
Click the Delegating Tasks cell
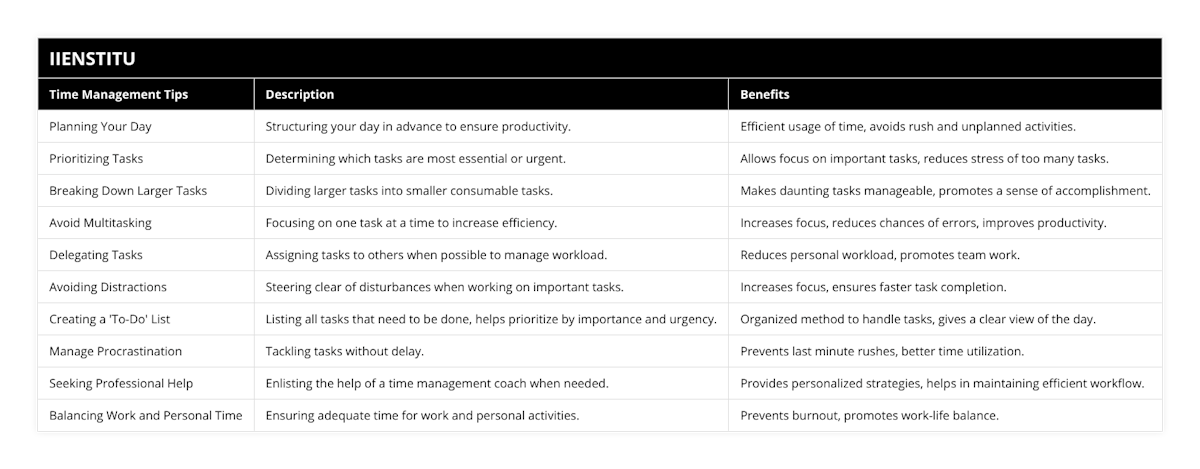point(96,255)
